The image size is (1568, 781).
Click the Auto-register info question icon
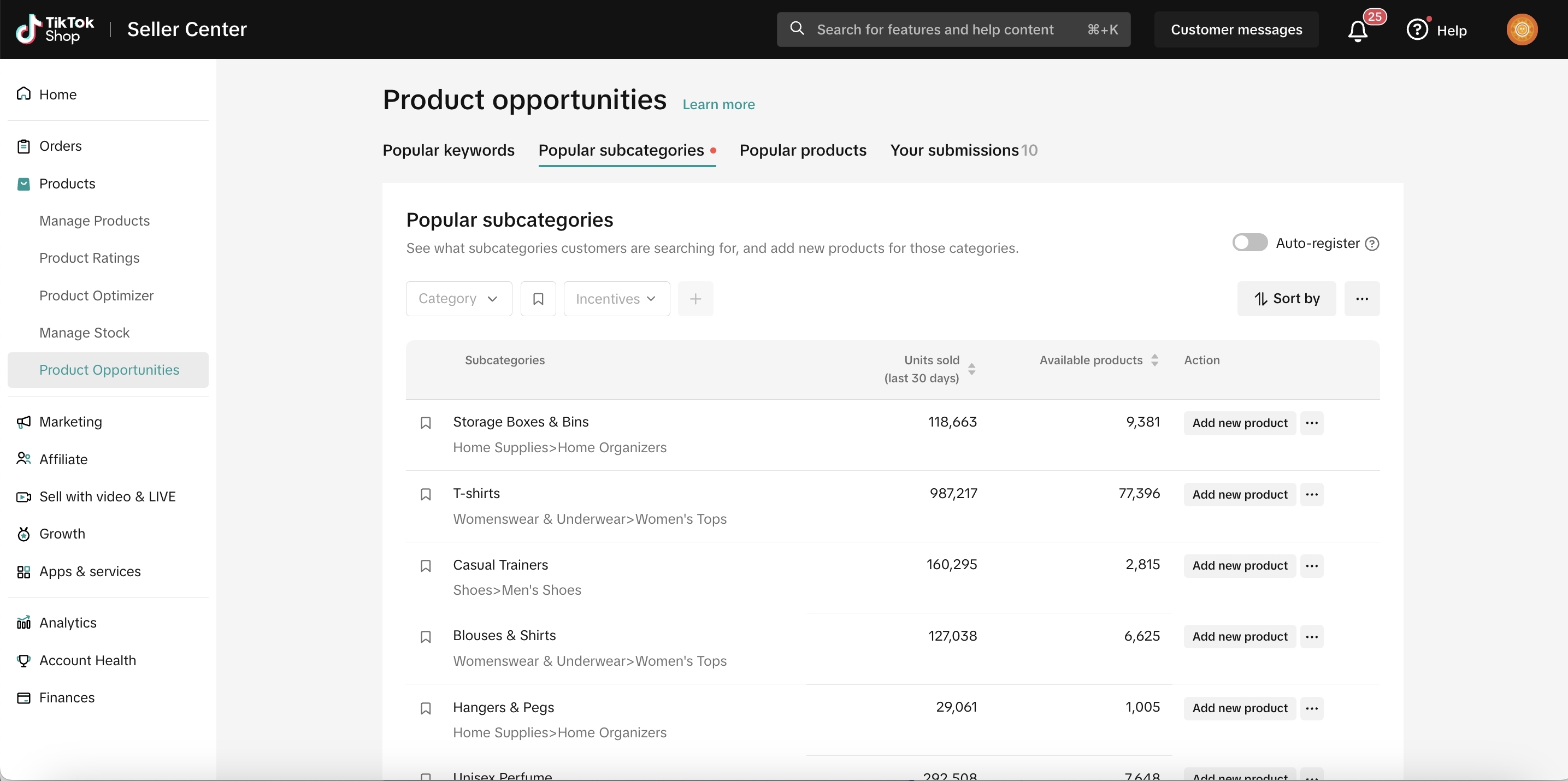(x=1372, y=244)
